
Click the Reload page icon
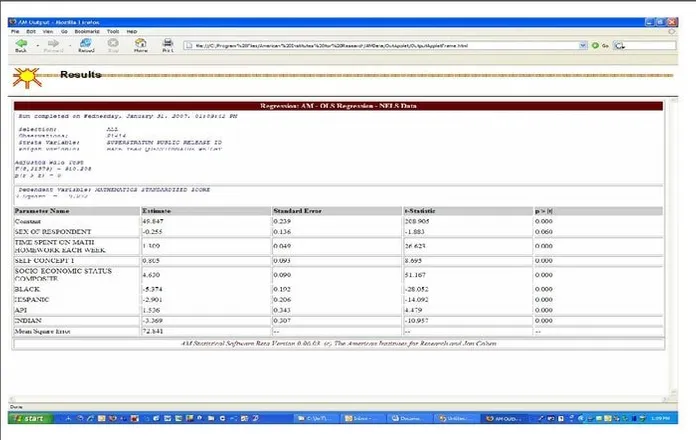[86, 43]
